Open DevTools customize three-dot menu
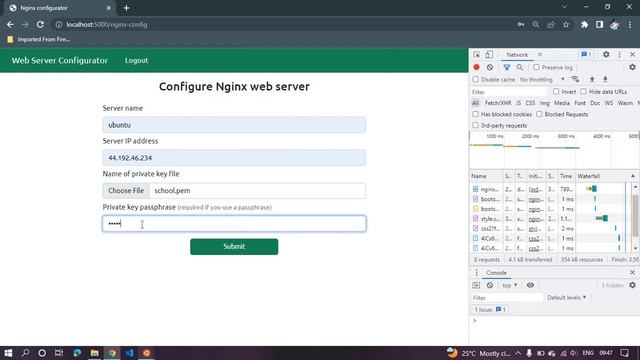The image size is (640, 360). click(x=620, y=55)
